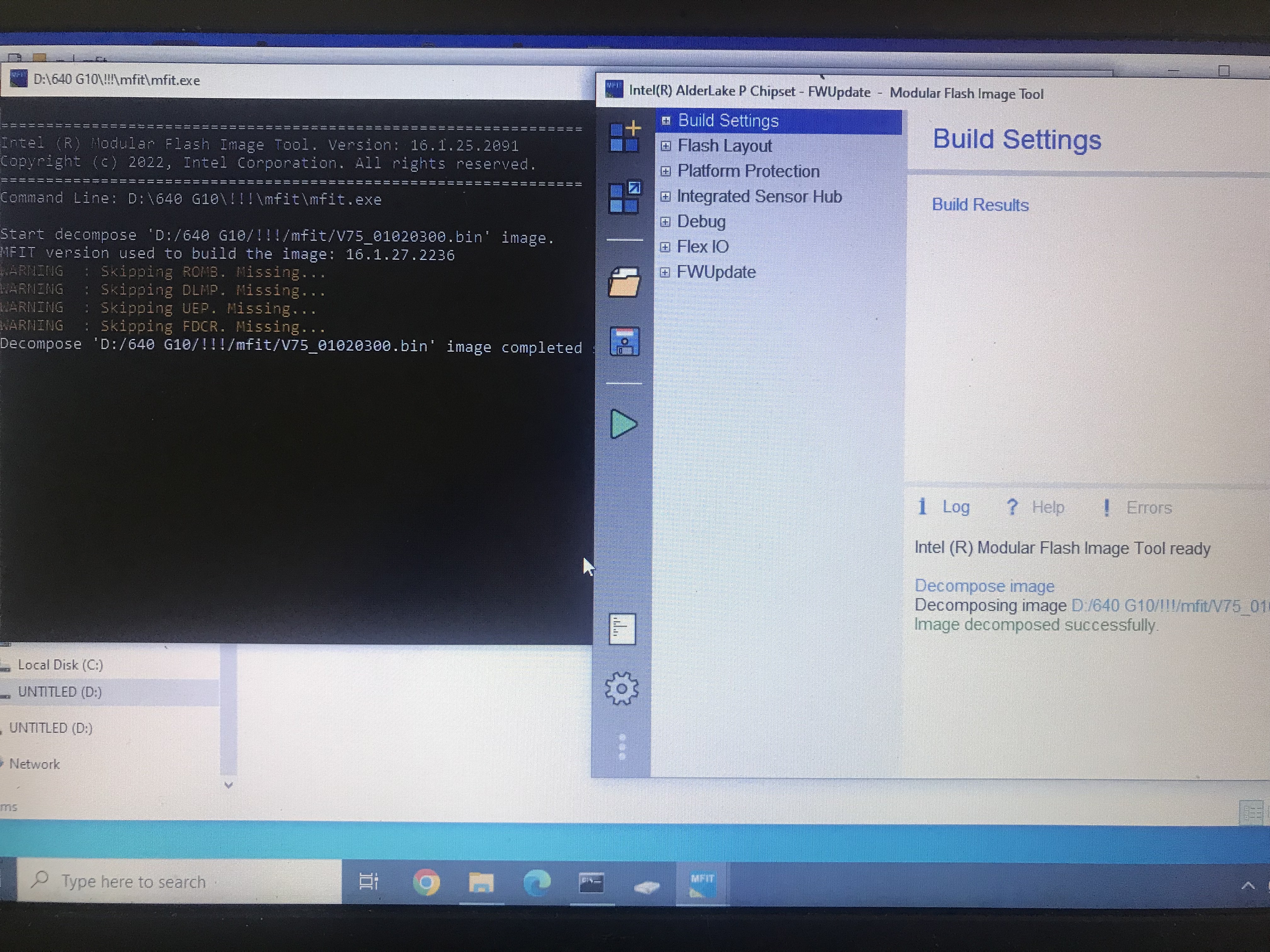Click the log document icon in sidebar
Viewport: 1270px width, 952px height.
(x=622, y=629)
